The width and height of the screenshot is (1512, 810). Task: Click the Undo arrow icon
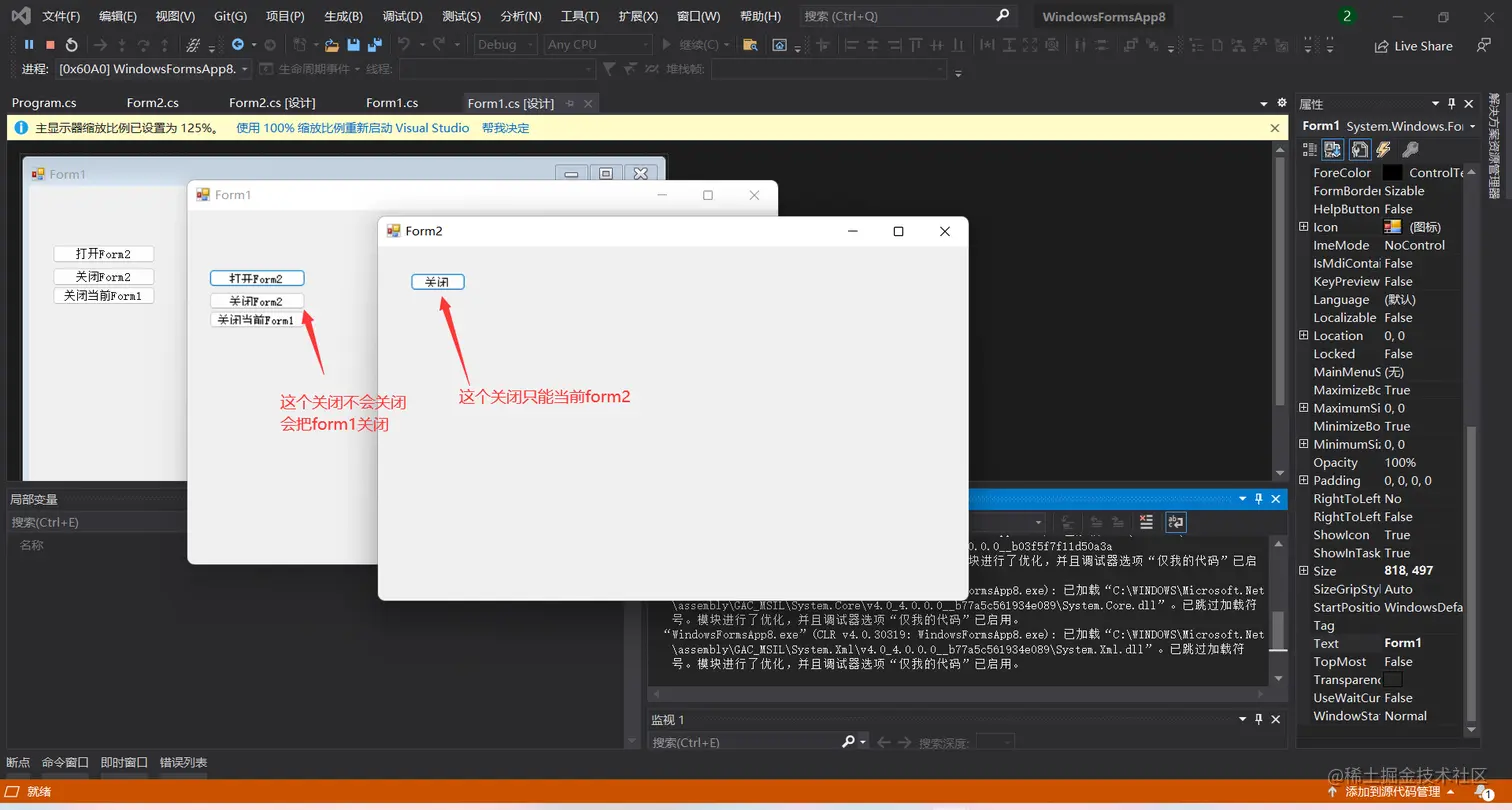pos(404,45)
